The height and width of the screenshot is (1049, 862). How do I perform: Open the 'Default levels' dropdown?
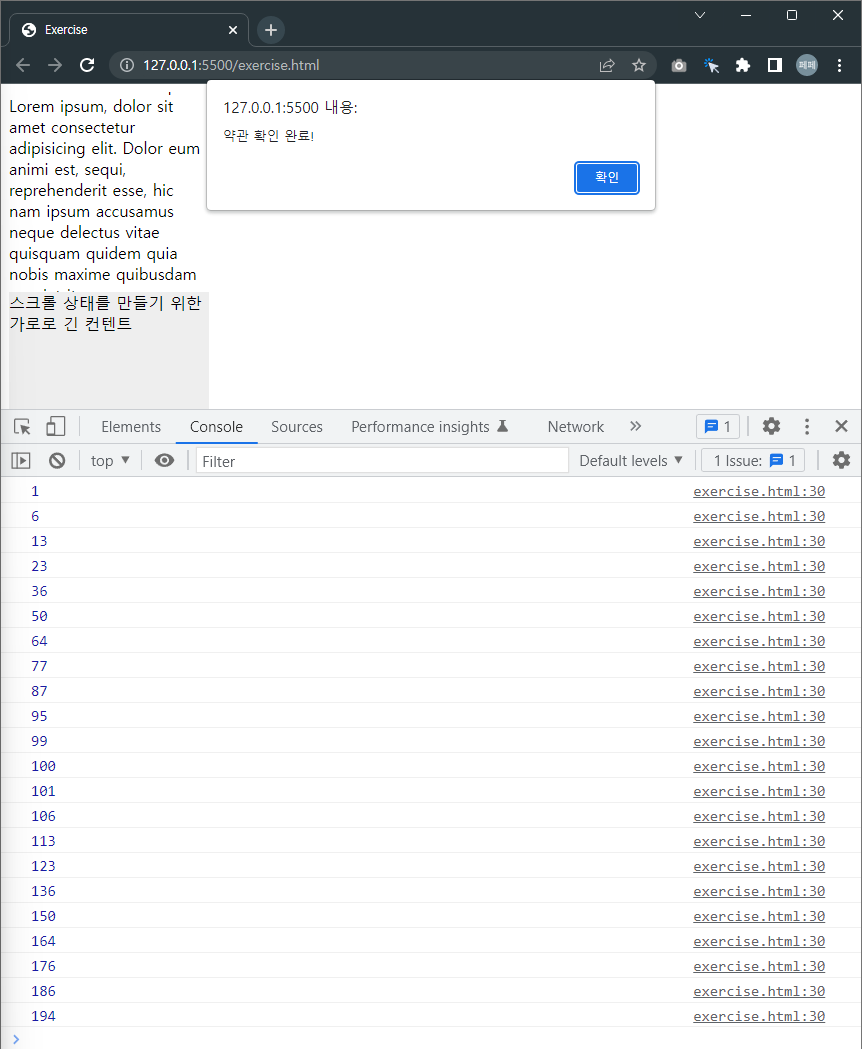630,460
